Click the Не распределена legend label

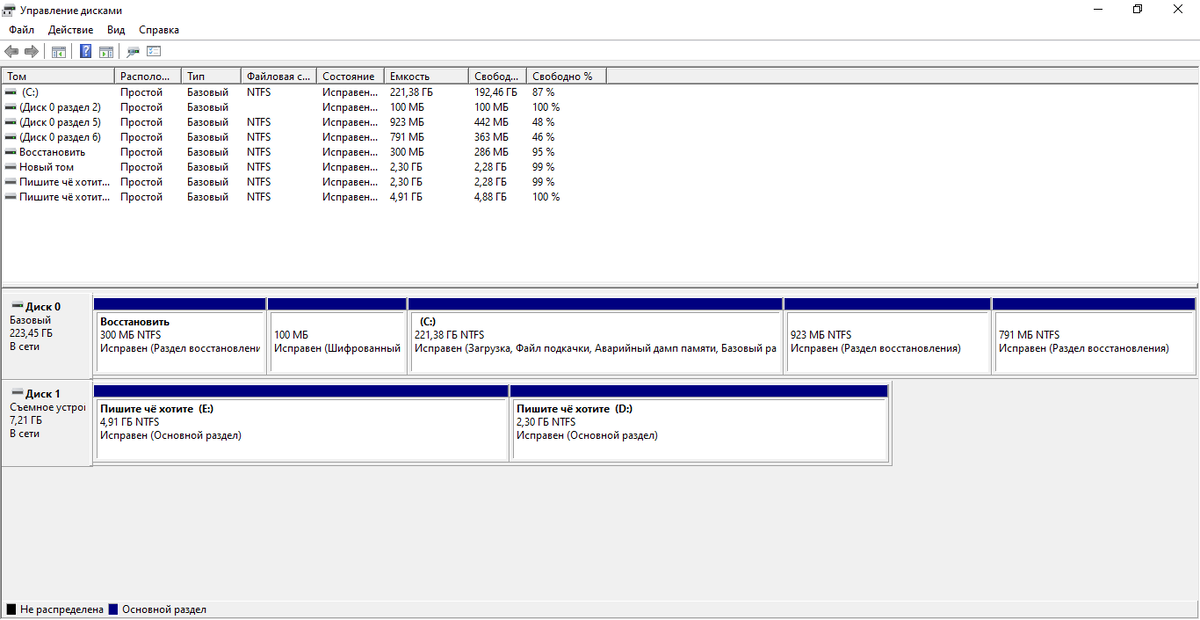tap(61, 609)
